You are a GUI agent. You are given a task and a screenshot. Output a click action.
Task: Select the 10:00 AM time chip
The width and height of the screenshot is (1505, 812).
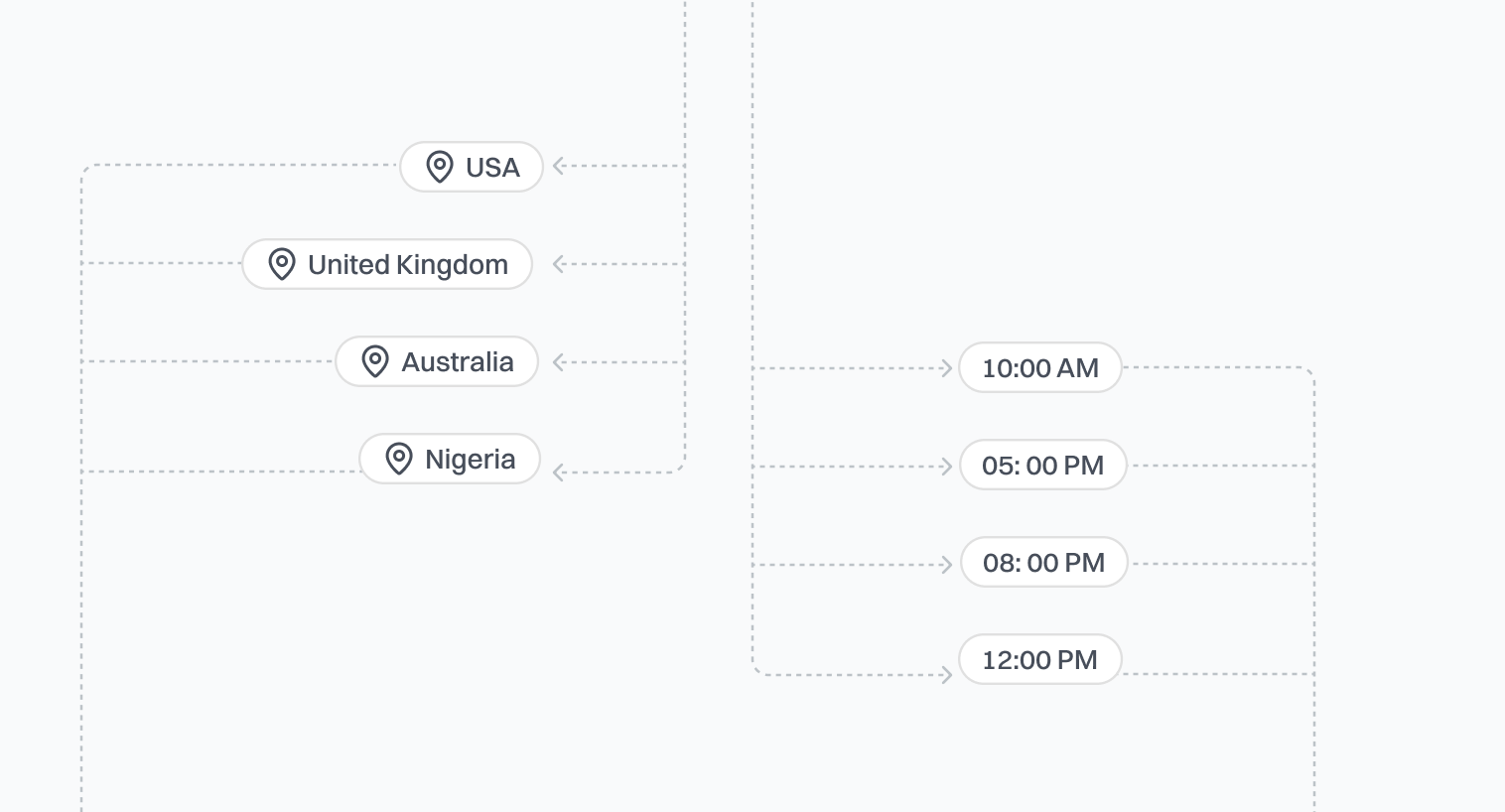click(x=1040, y=368)
